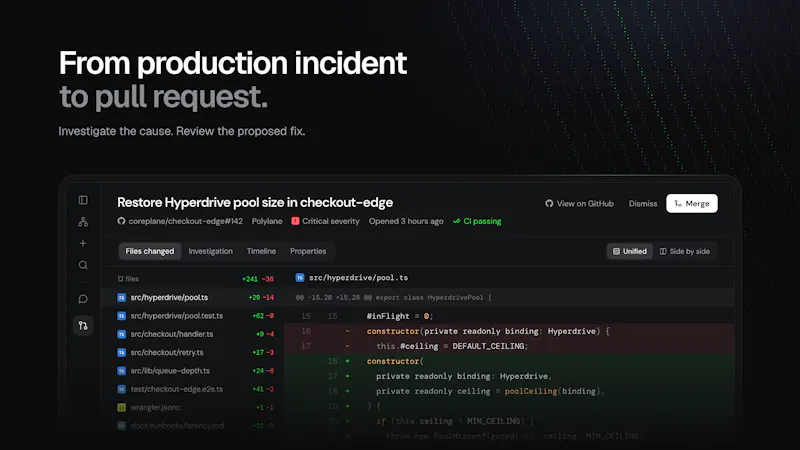Click the Opened 3 hours ago text

pos(406,221)
